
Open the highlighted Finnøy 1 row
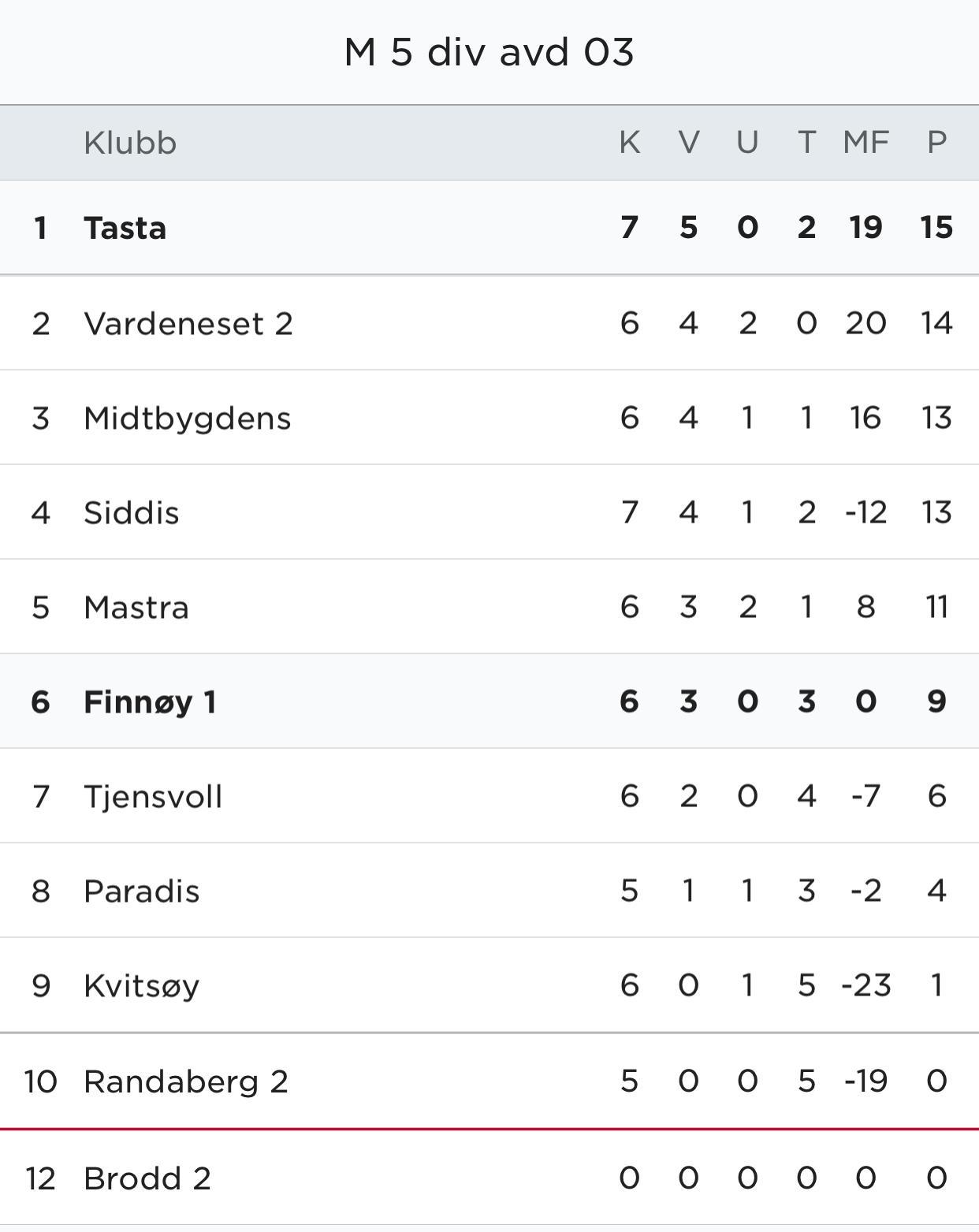tap(150, 702)
